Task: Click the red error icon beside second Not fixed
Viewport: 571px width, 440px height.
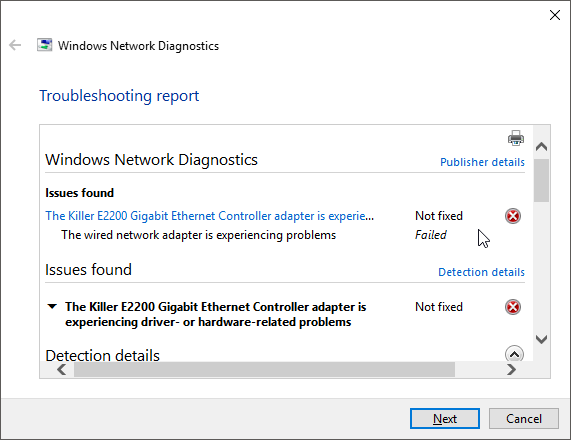Action: (x=513, y=307)
